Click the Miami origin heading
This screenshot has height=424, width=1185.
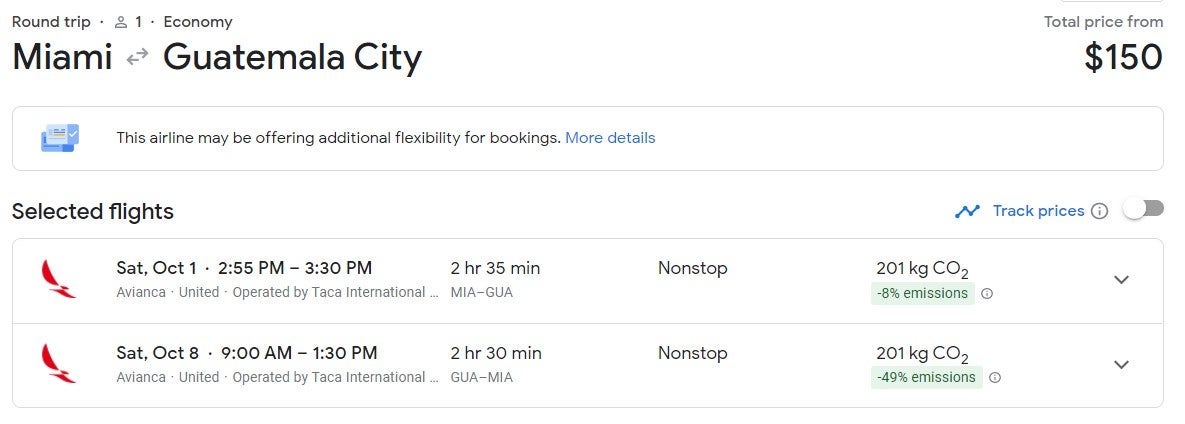pyautogui.click(x=62, y=58)
